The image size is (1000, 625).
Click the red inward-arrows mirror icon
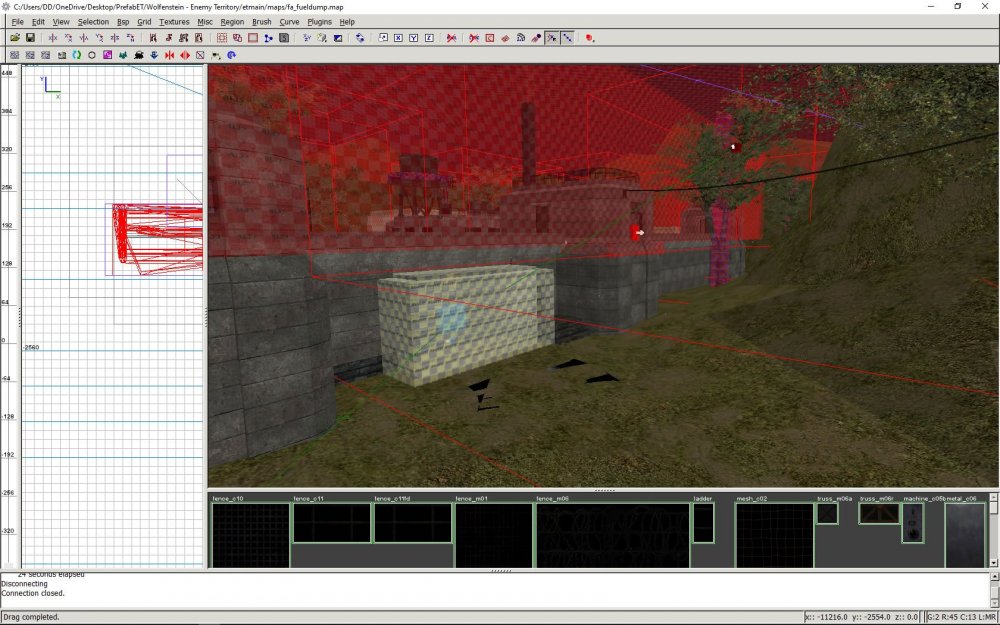(169, 55)
